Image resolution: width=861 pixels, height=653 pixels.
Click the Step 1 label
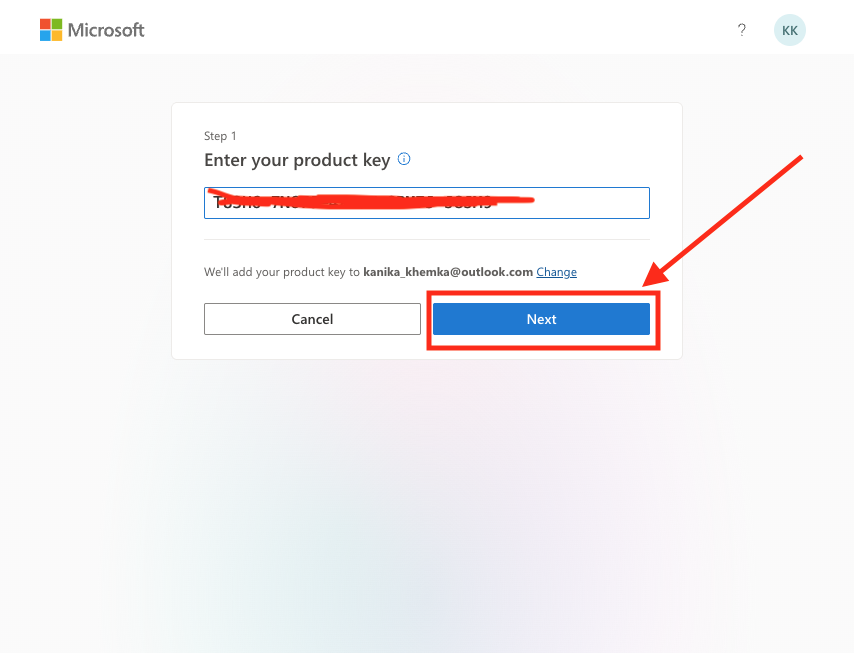(220, 135)
